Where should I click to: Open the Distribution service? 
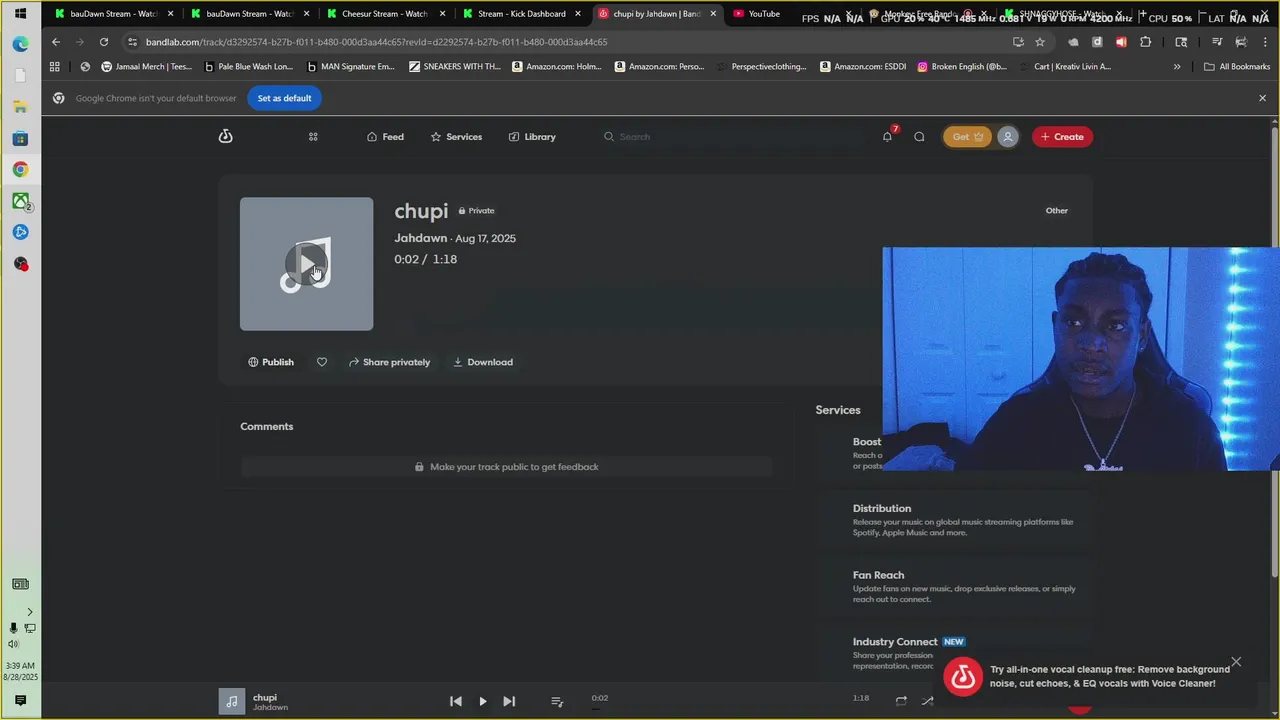pos(882,508)
